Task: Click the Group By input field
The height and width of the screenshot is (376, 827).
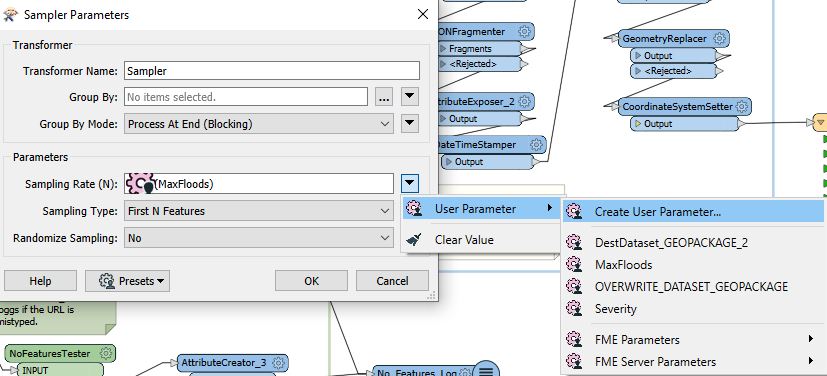Action: pos(246,97)
